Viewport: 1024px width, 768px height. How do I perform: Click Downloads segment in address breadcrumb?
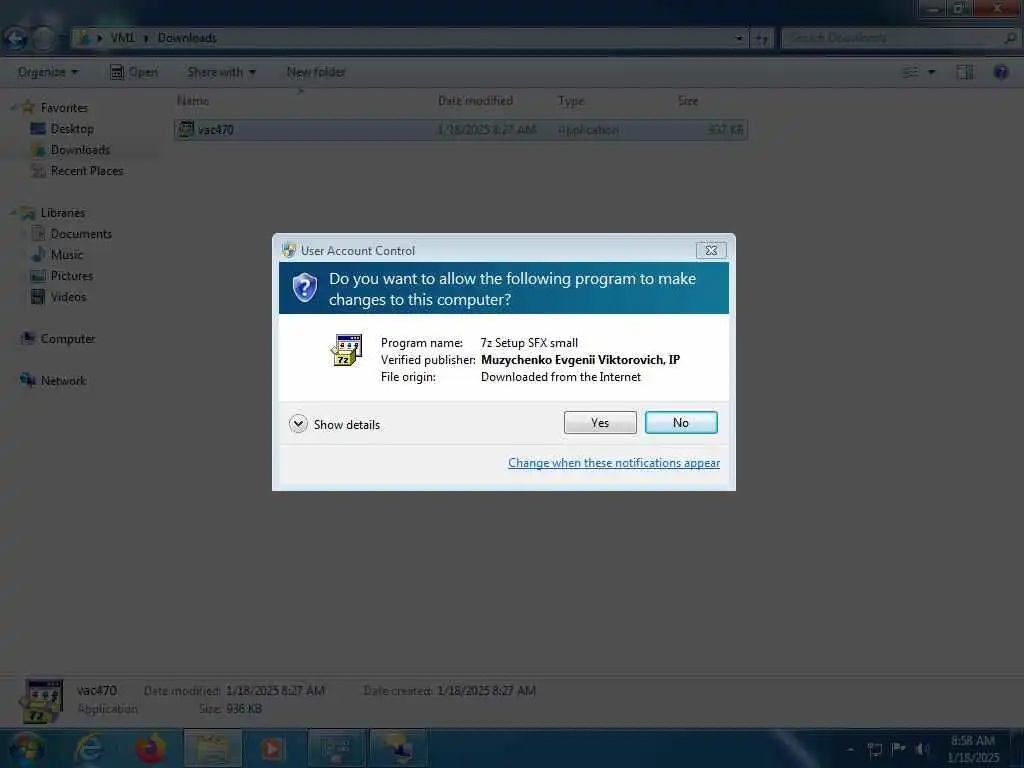[187, 38]
